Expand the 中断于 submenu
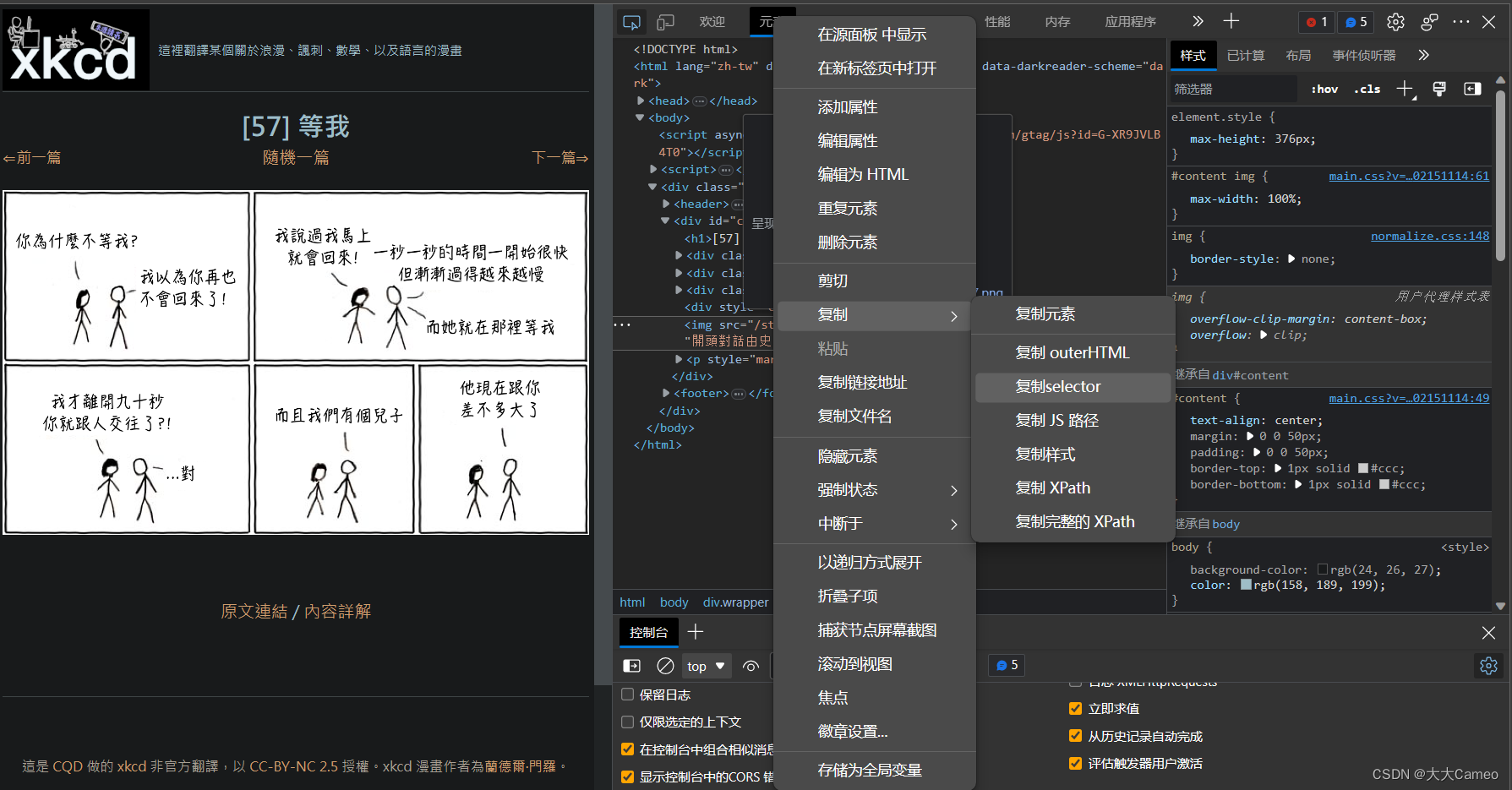1512x790 pixels. coord(873,524)
